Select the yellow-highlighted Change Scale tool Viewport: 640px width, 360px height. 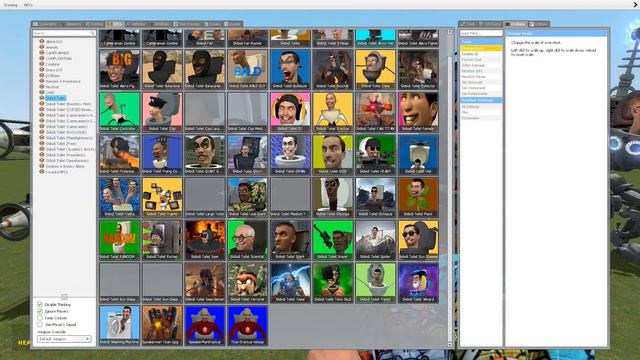[481, 48]
